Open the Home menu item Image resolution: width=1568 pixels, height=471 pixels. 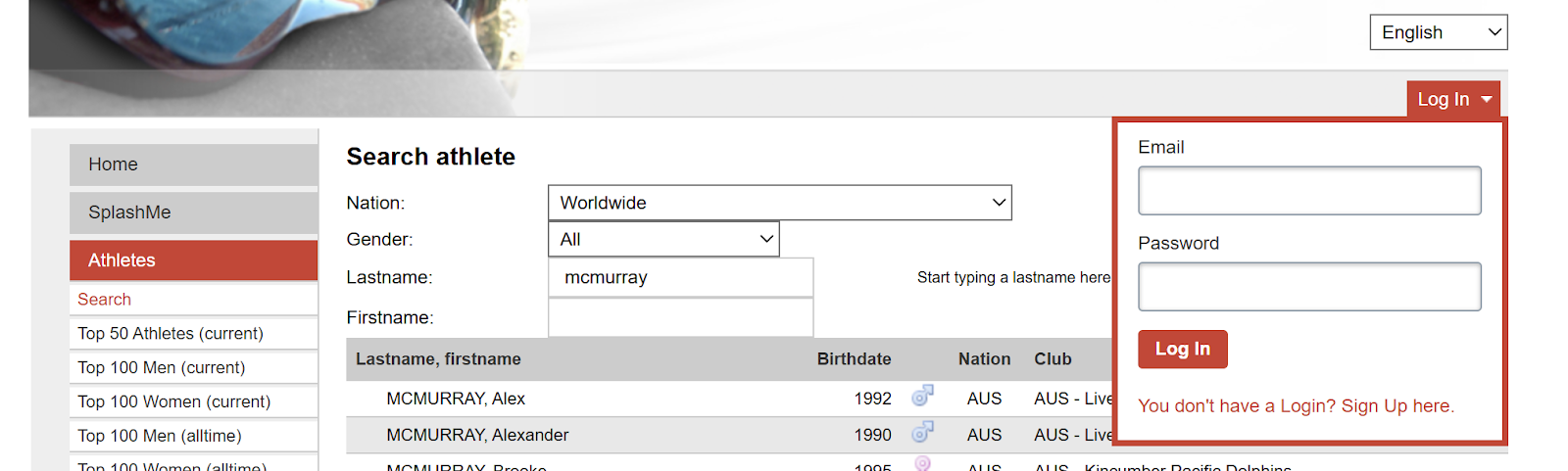coord(193,165)
